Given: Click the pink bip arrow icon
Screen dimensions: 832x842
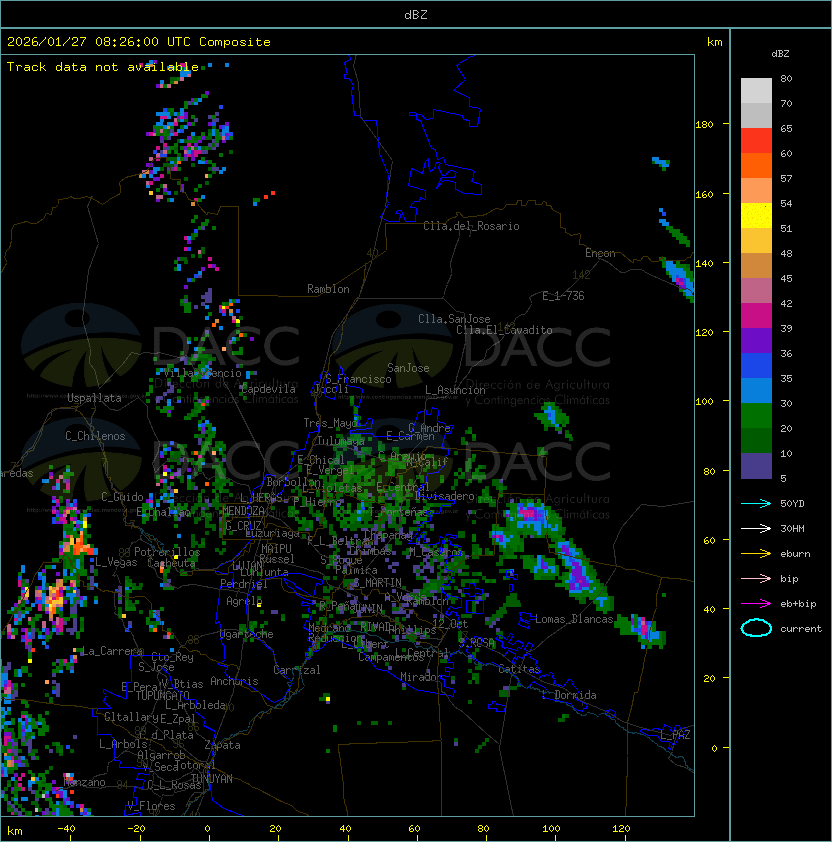Looking at the screenshot, I should (x=756, y=578).
